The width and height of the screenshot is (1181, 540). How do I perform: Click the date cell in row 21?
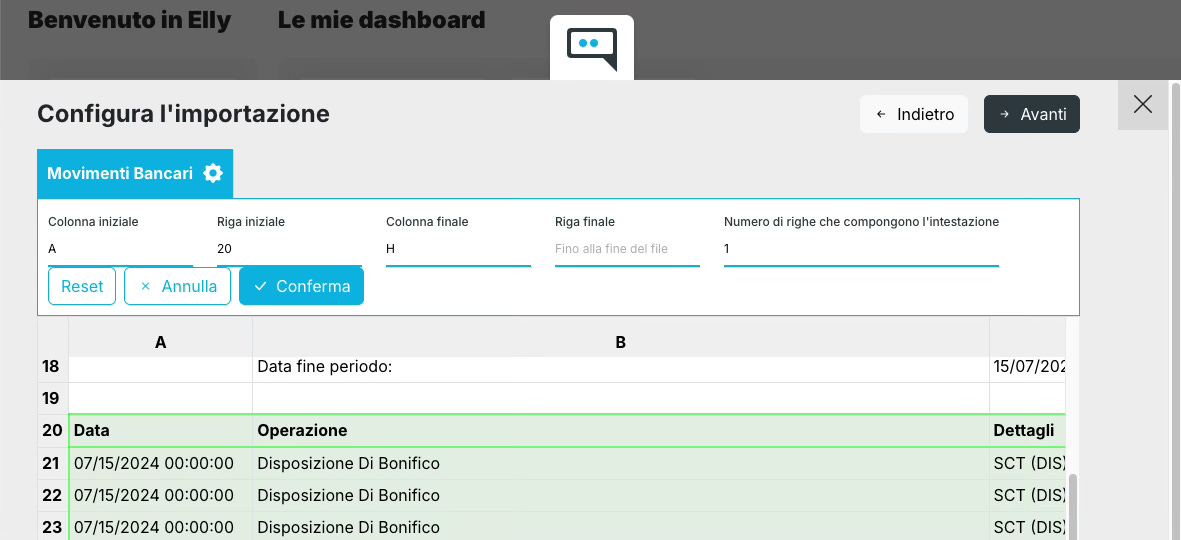pyautogui.click(x=160, y=463)
